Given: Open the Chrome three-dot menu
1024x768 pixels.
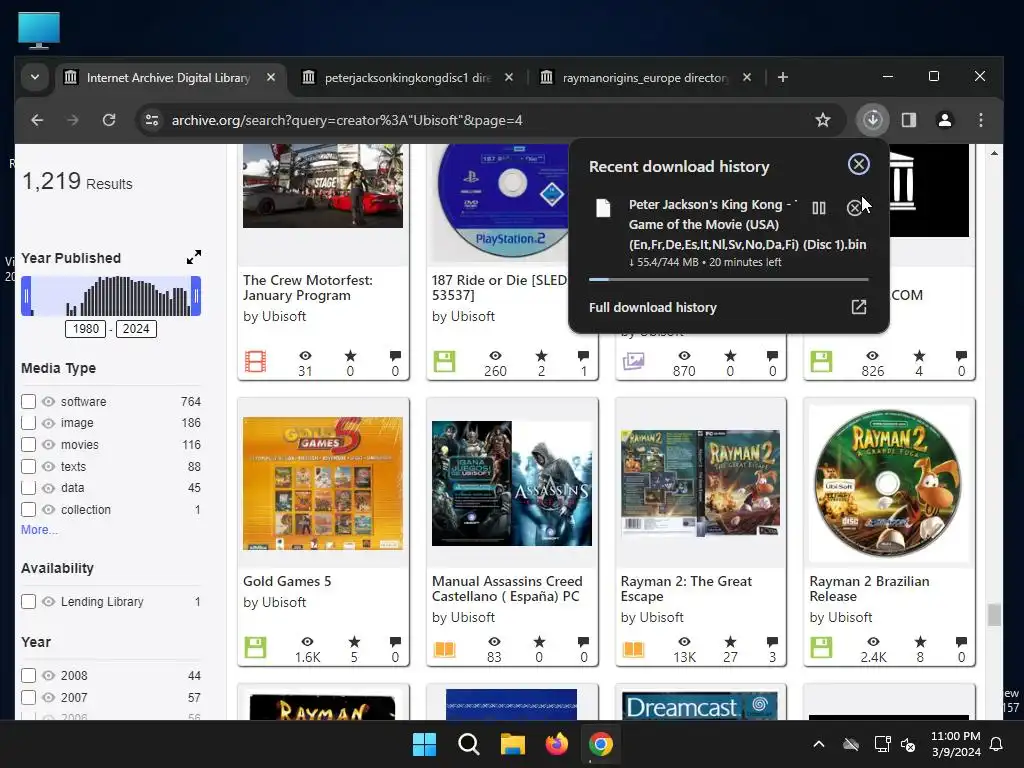Looking at the screenshot, I should [980, 120].
